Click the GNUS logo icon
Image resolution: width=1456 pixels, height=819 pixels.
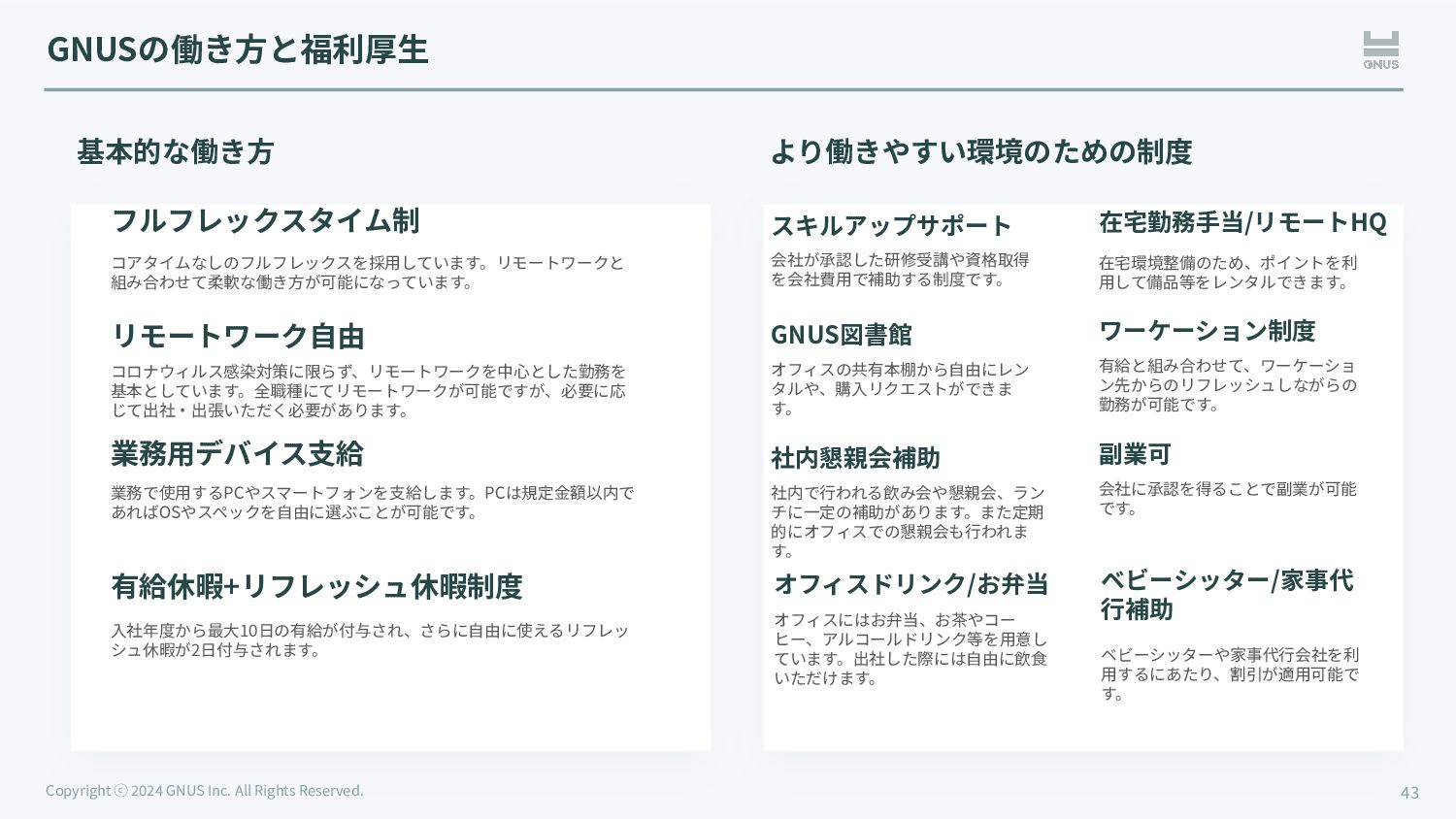pos(1380,49)
